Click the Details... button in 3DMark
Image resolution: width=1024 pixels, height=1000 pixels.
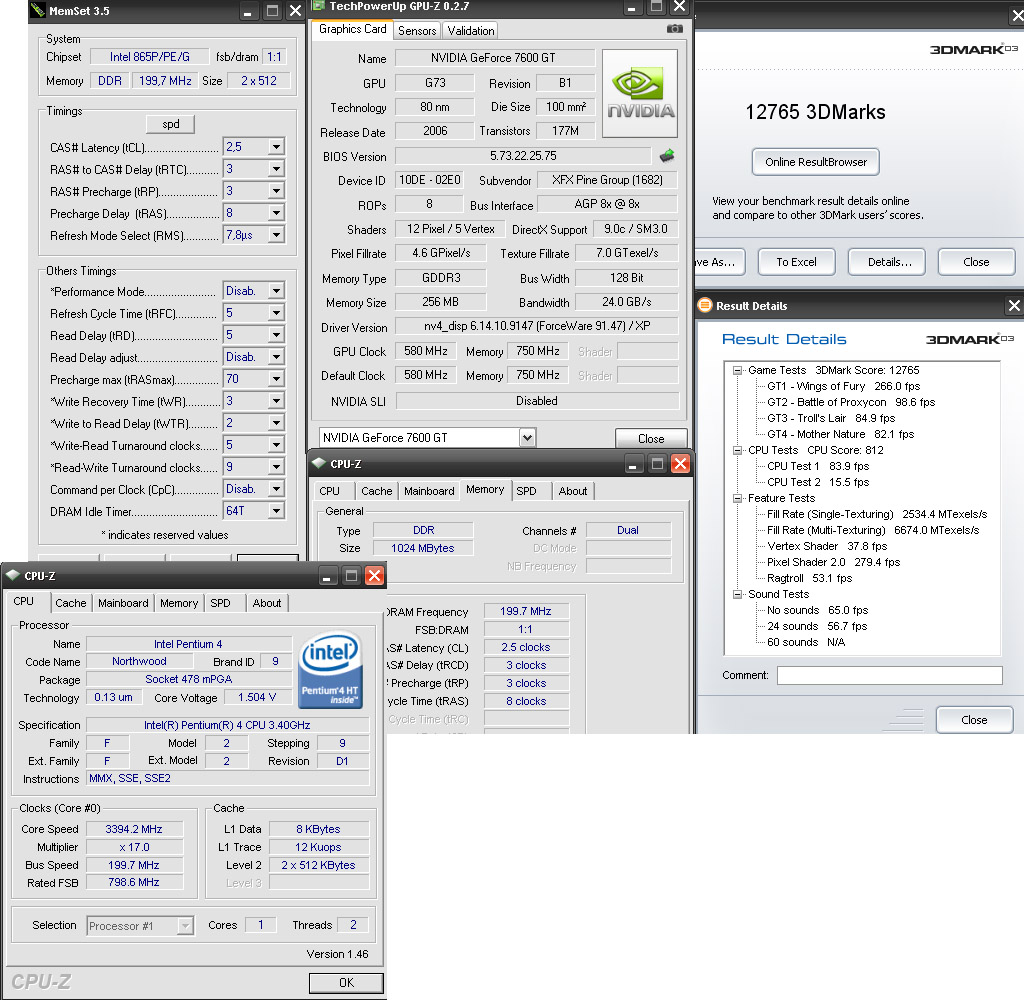pos(887,262)
